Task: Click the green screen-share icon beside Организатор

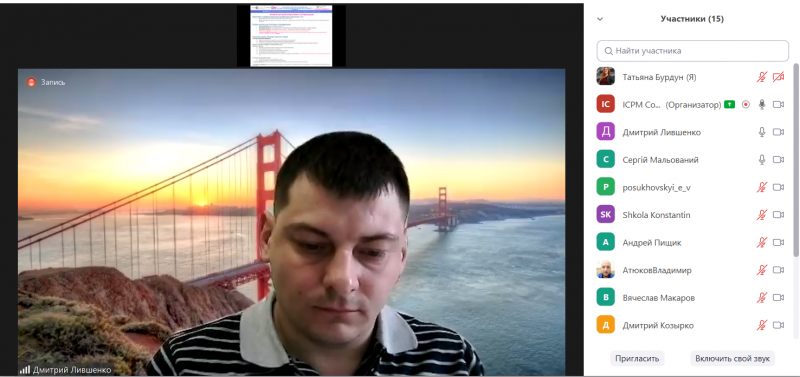Action: pos(730,105)
